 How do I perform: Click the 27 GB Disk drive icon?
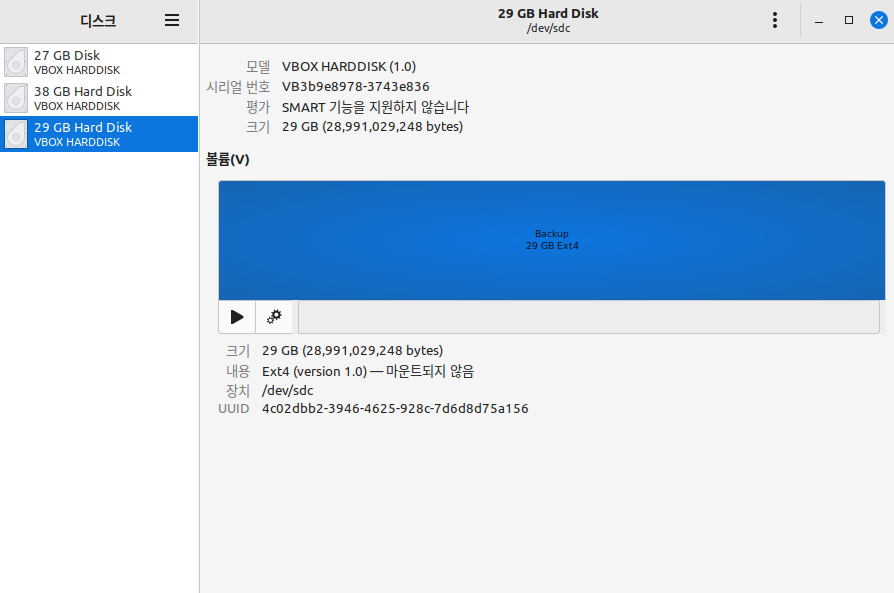(16, 62)
